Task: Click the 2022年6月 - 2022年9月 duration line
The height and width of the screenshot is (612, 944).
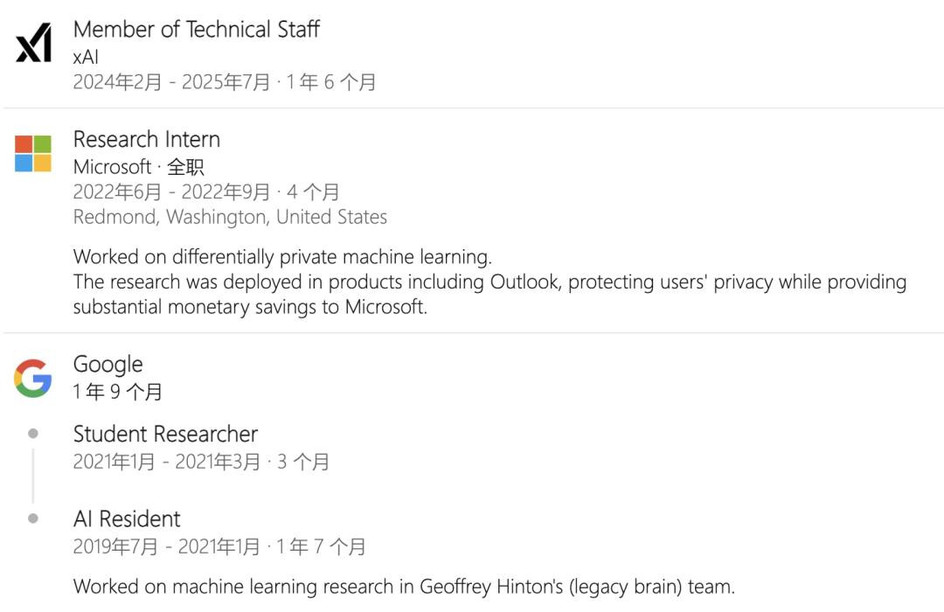Action: [206, 192]
